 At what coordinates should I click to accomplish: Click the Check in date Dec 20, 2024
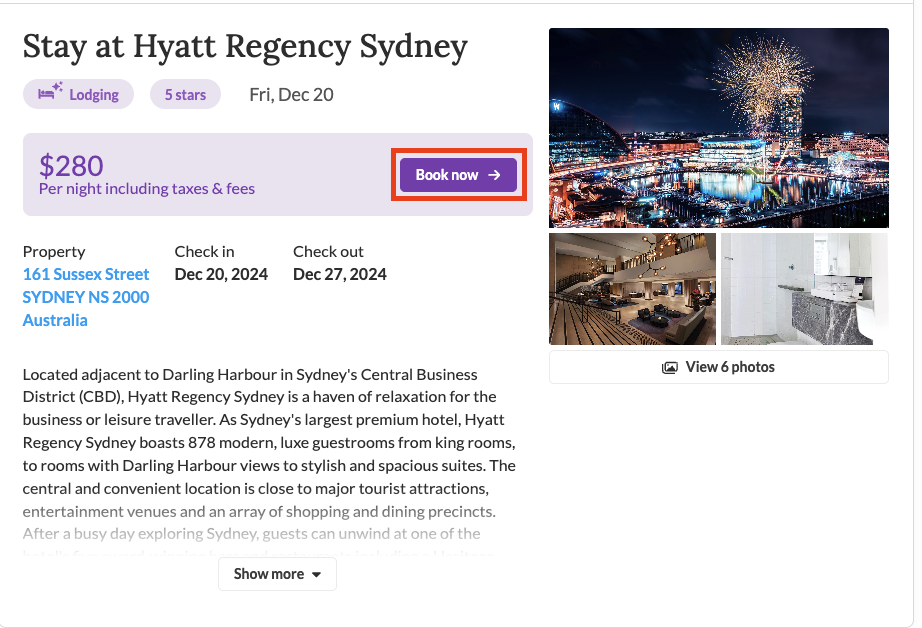(221, 274)
